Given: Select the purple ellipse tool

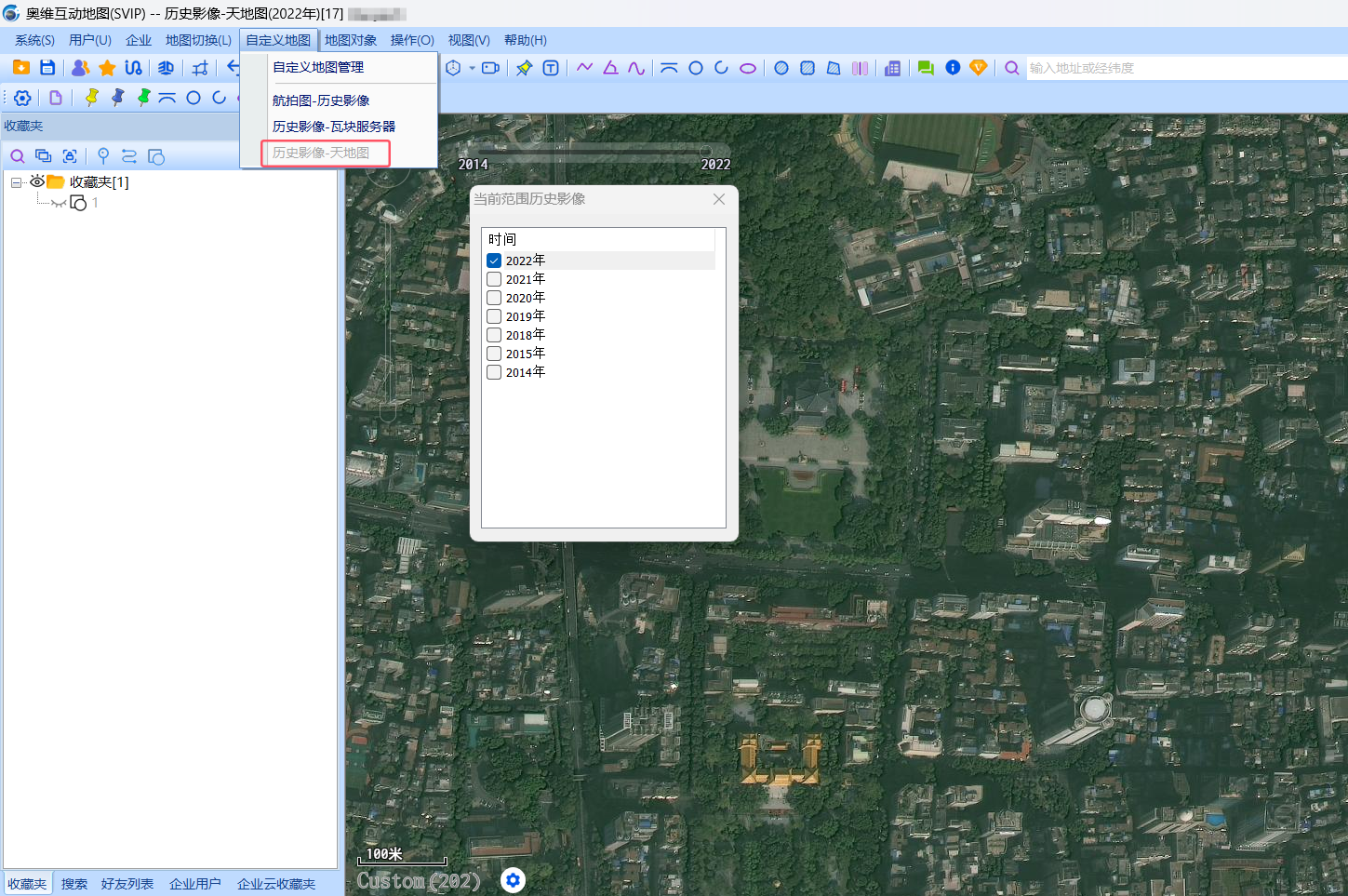Looking at the screenshot, I should pyautogui.click(x=747, y=67).
